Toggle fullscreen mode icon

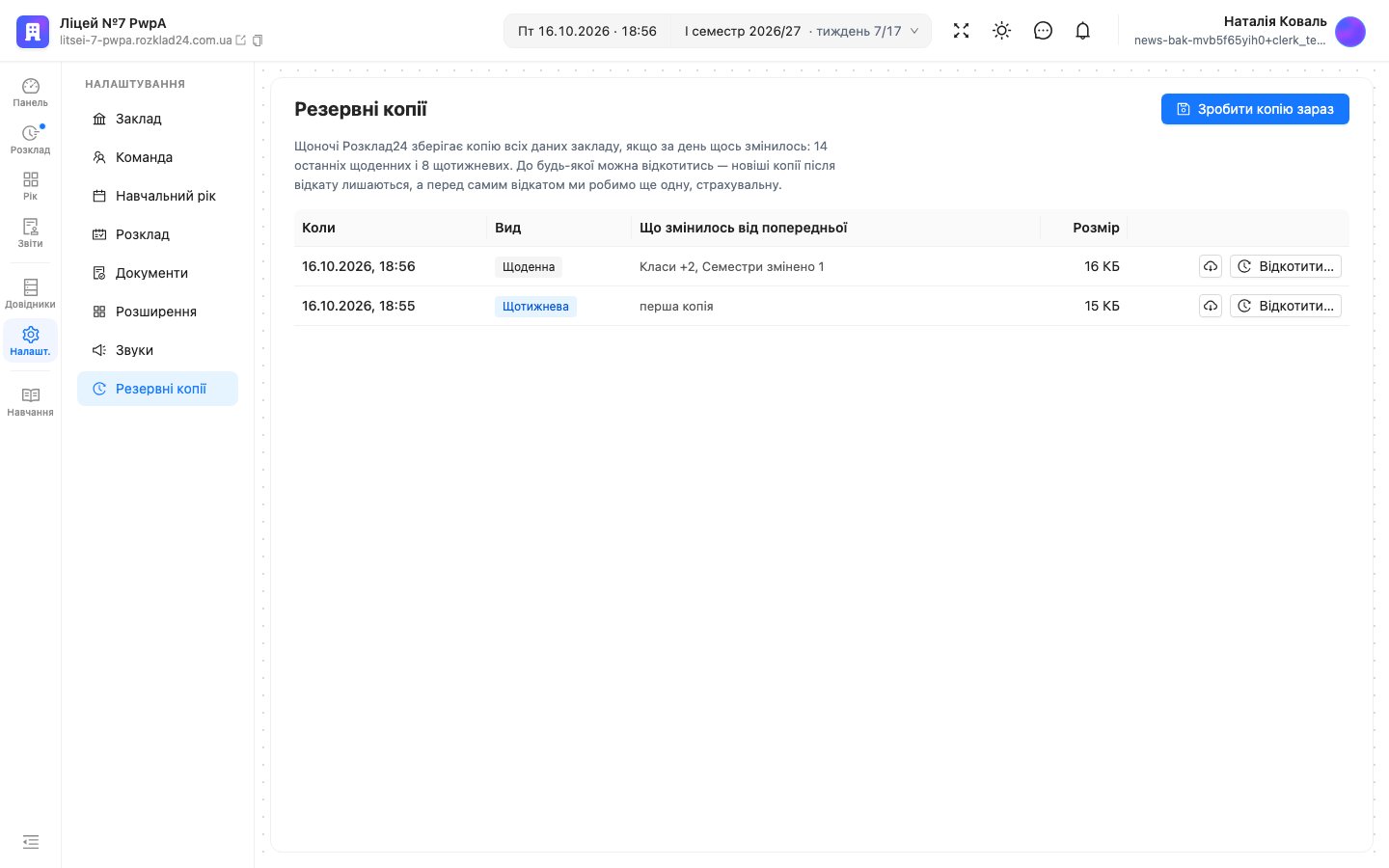[x=961, y=31]
